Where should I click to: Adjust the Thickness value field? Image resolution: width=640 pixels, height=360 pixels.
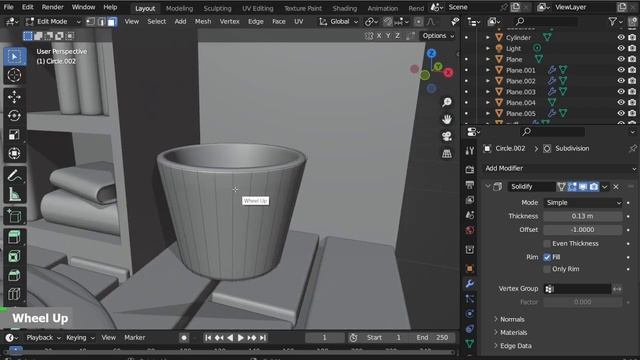tap(582, 216)
